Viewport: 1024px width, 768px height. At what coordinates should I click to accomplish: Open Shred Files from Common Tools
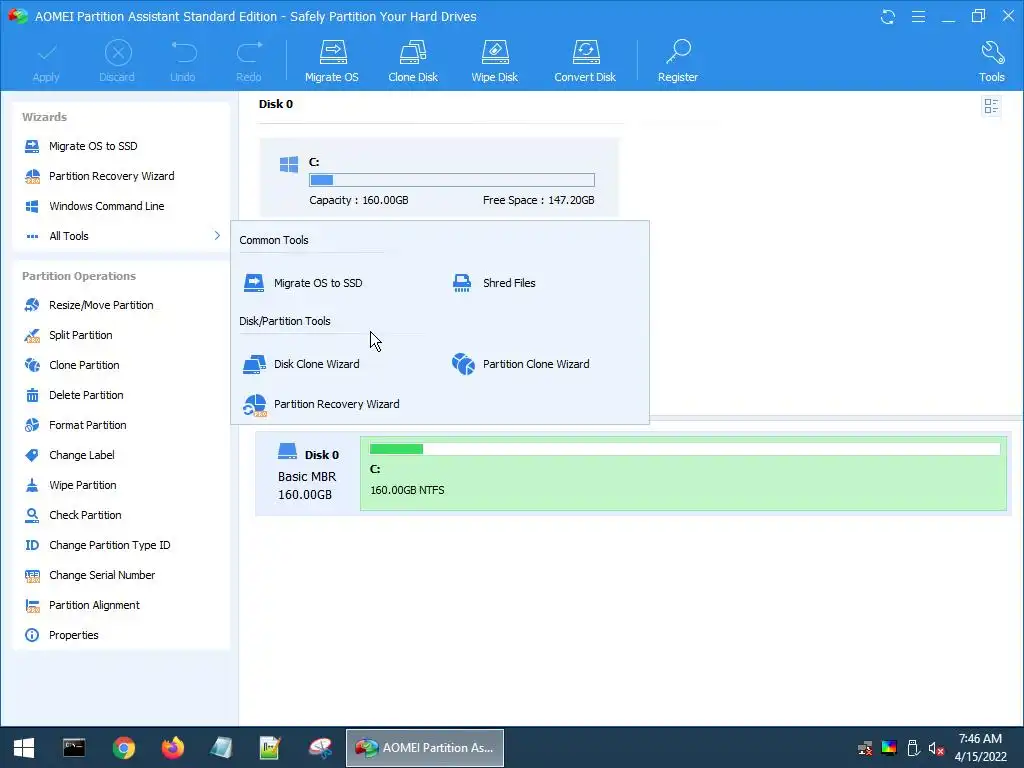(494, 283)
